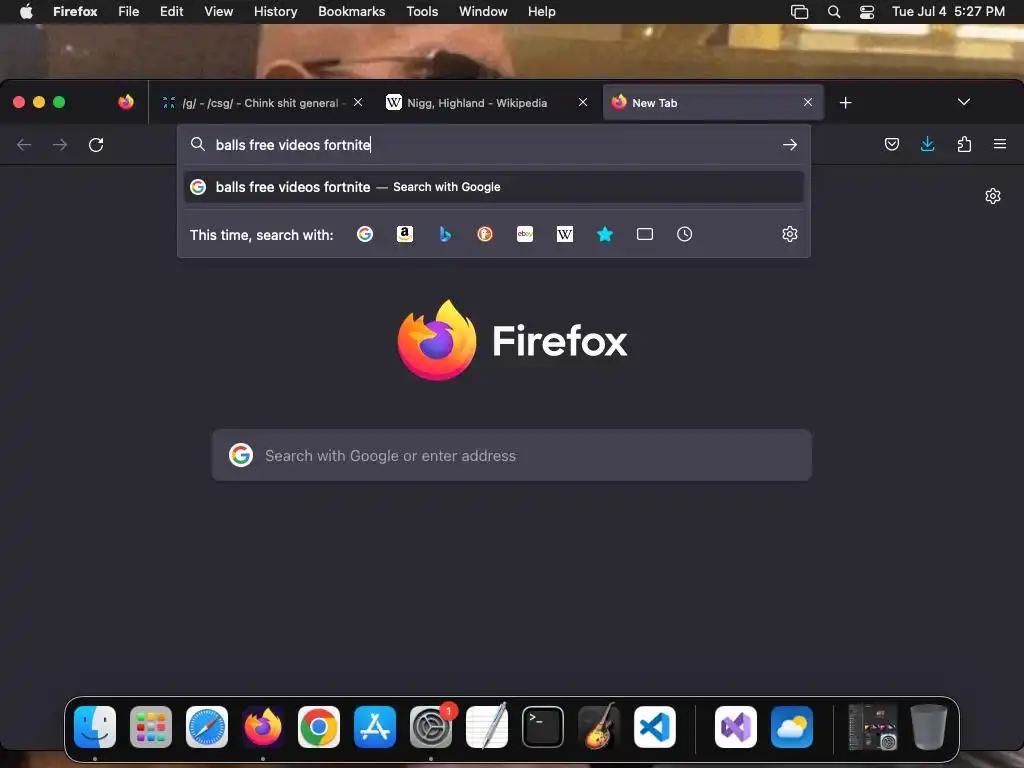Open the Apple menu

point(26,12)
